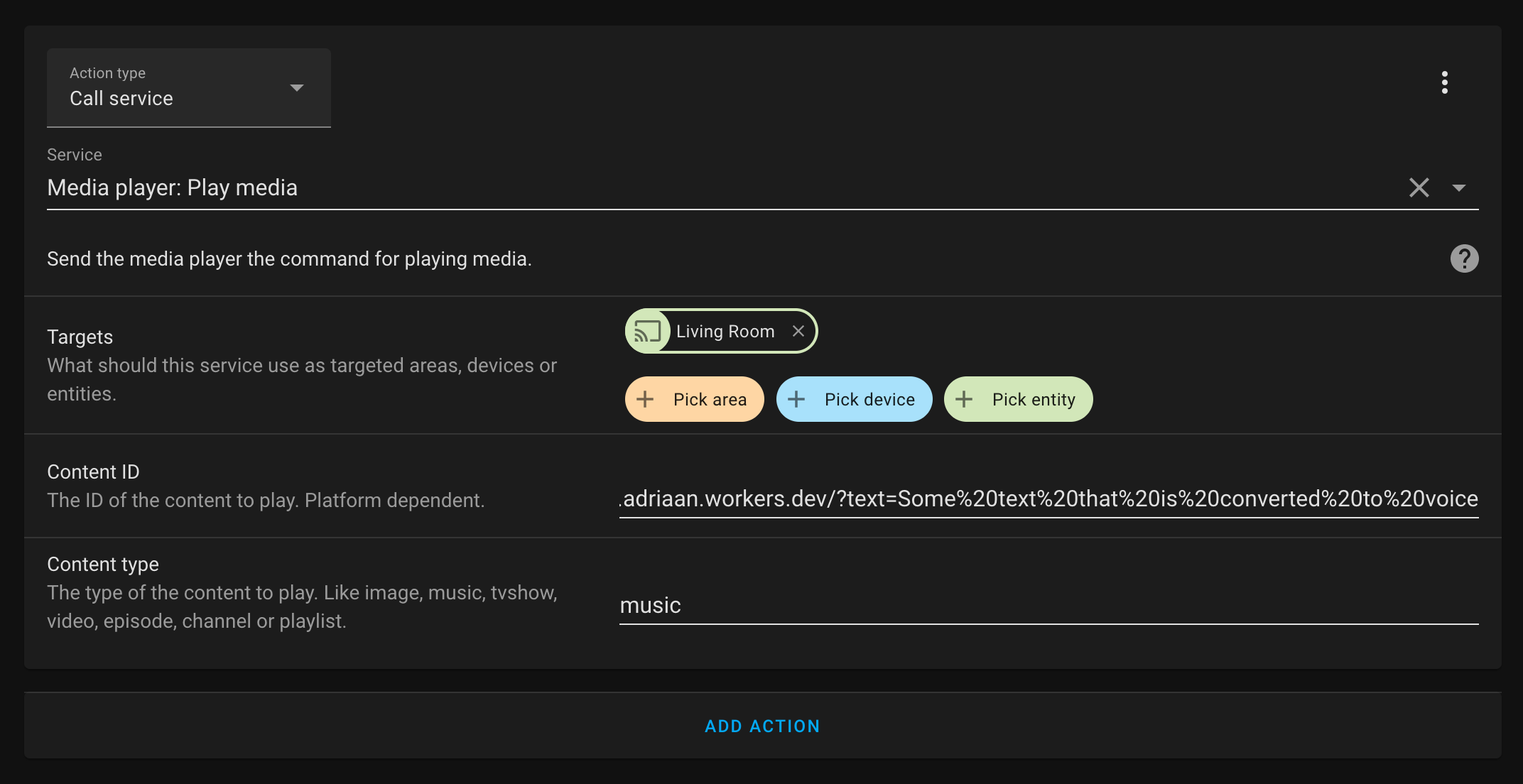Click the plus icon next to Pick device
This screenshot has width=1523, height=784.
796,399
